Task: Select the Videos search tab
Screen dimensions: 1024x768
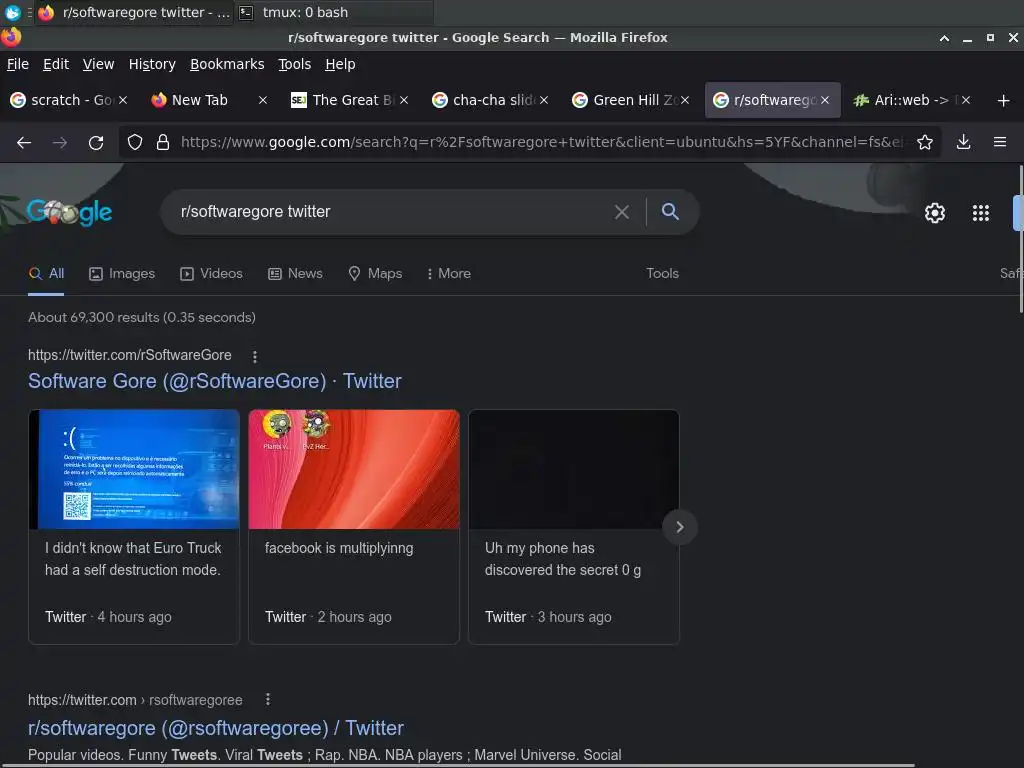Action: click(x=211, y=274)
